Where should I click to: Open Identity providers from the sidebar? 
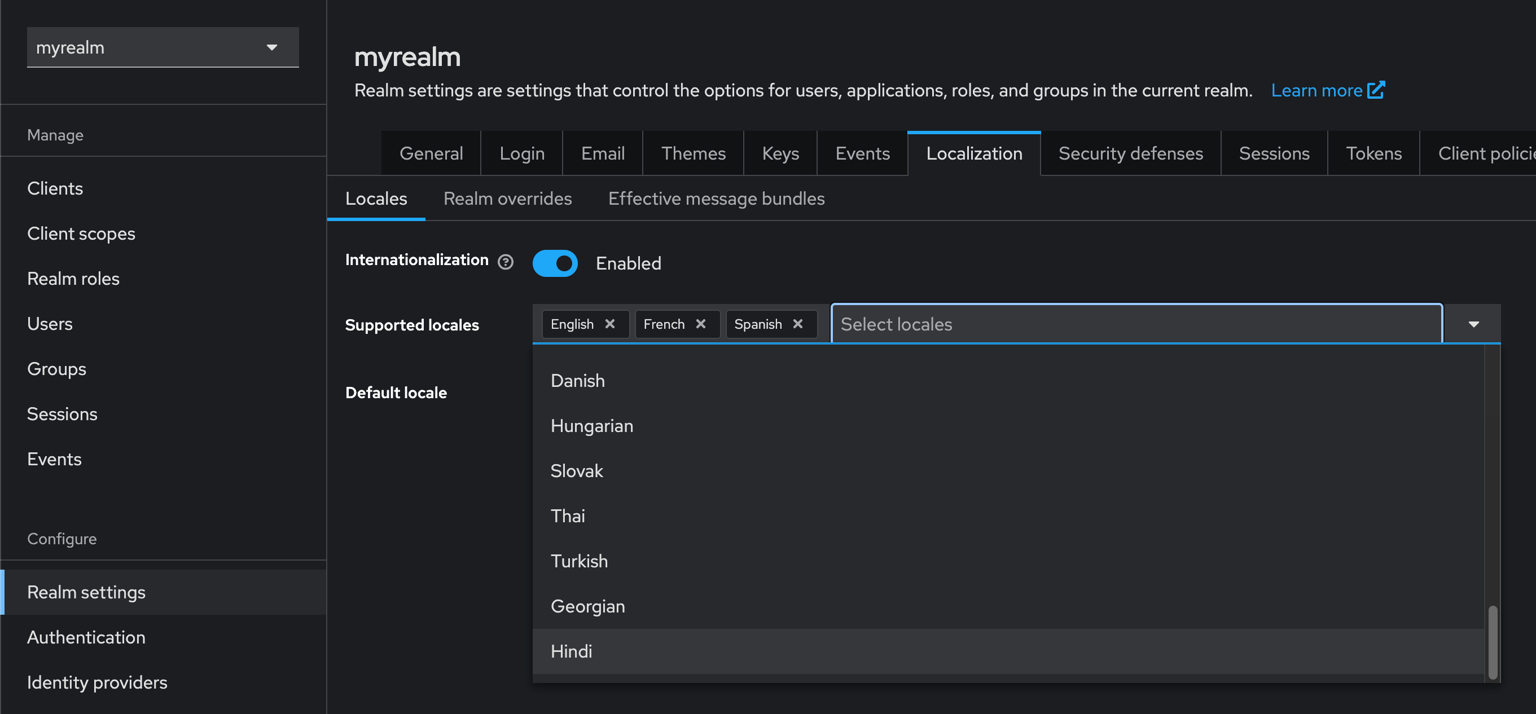[x=97, y=682]
